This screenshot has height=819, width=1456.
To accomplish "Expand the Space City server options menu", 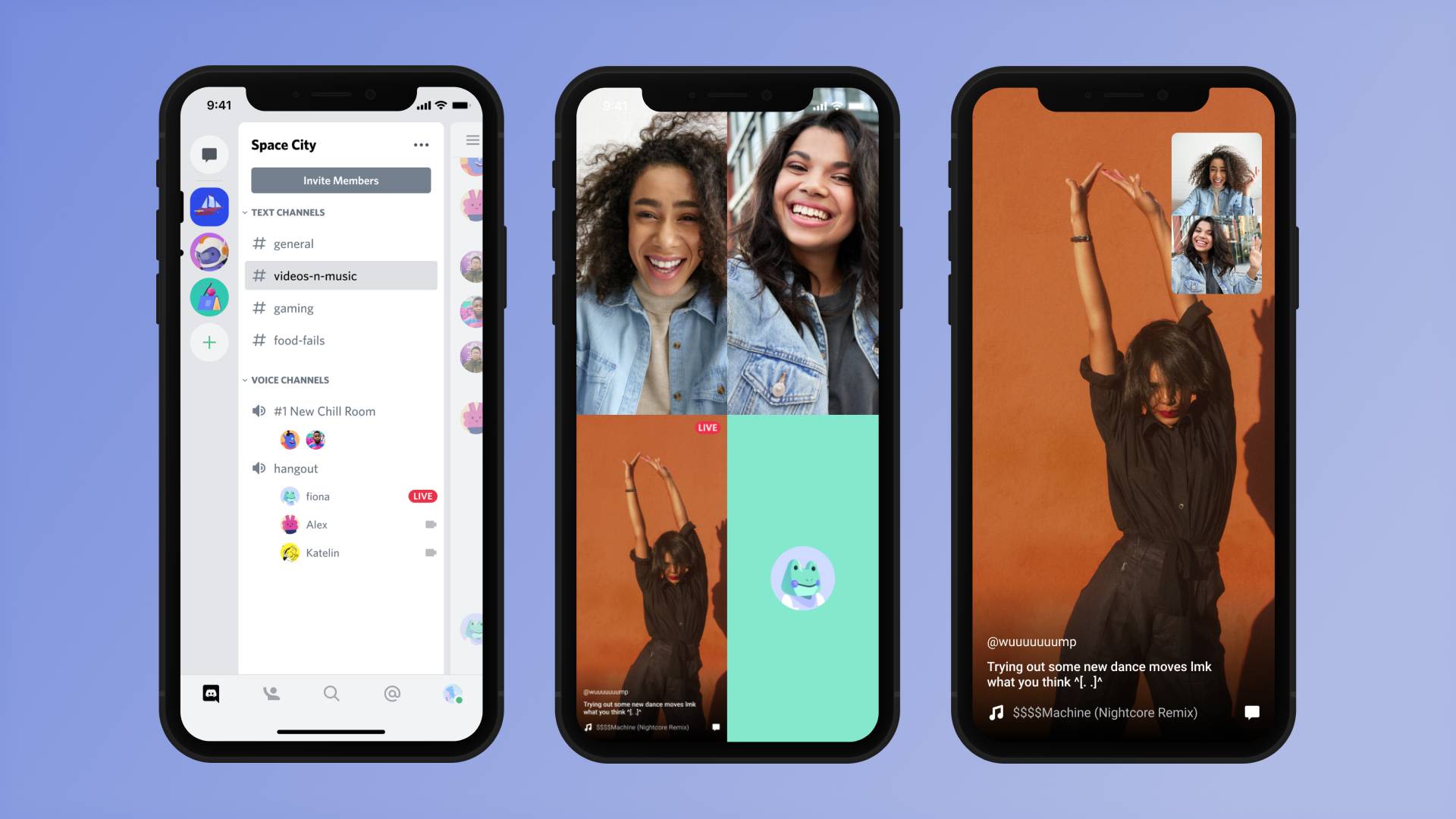I will (x=420, y=145).
